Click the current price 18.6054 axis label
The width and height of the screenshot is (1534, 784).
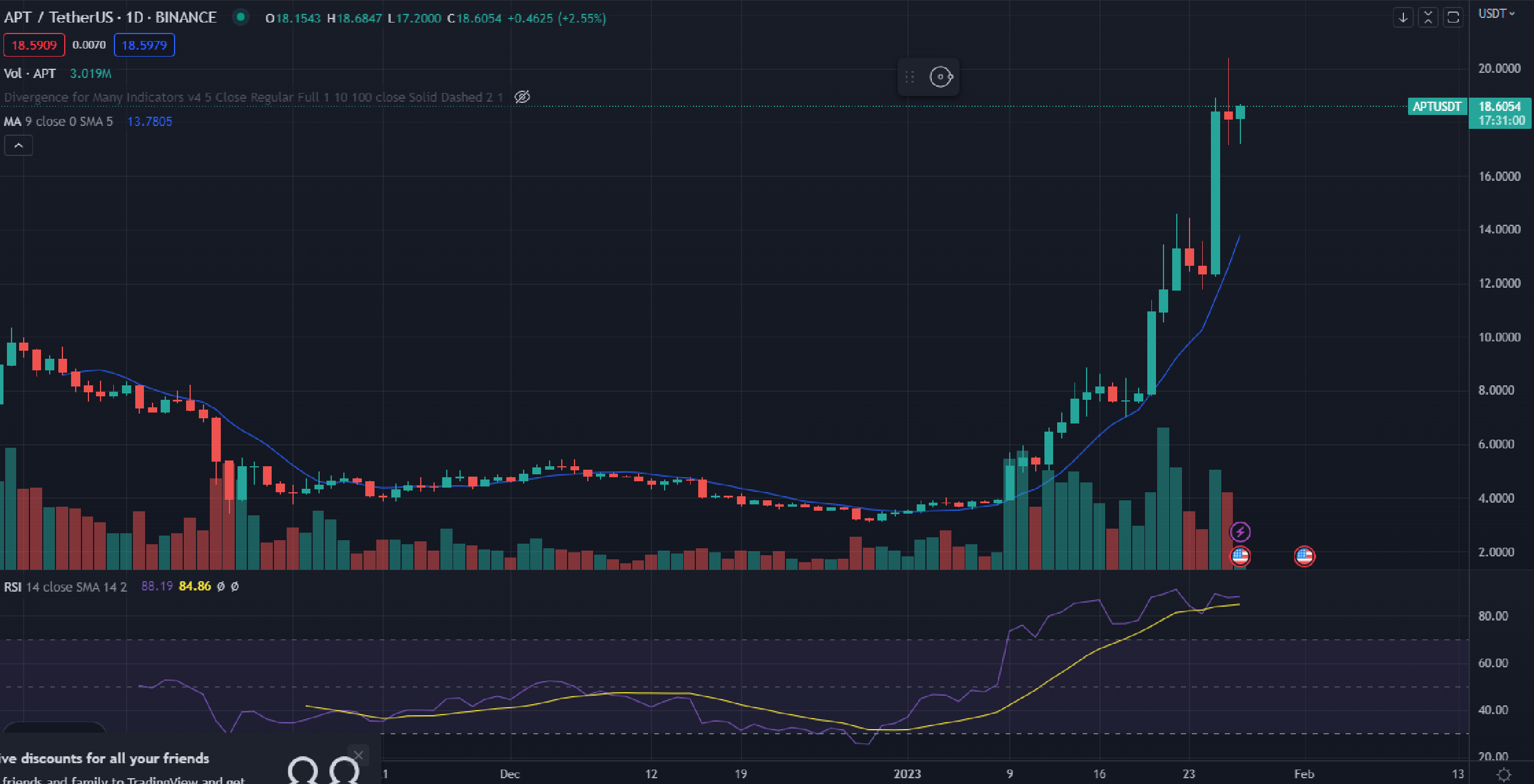pos(1500,106)
